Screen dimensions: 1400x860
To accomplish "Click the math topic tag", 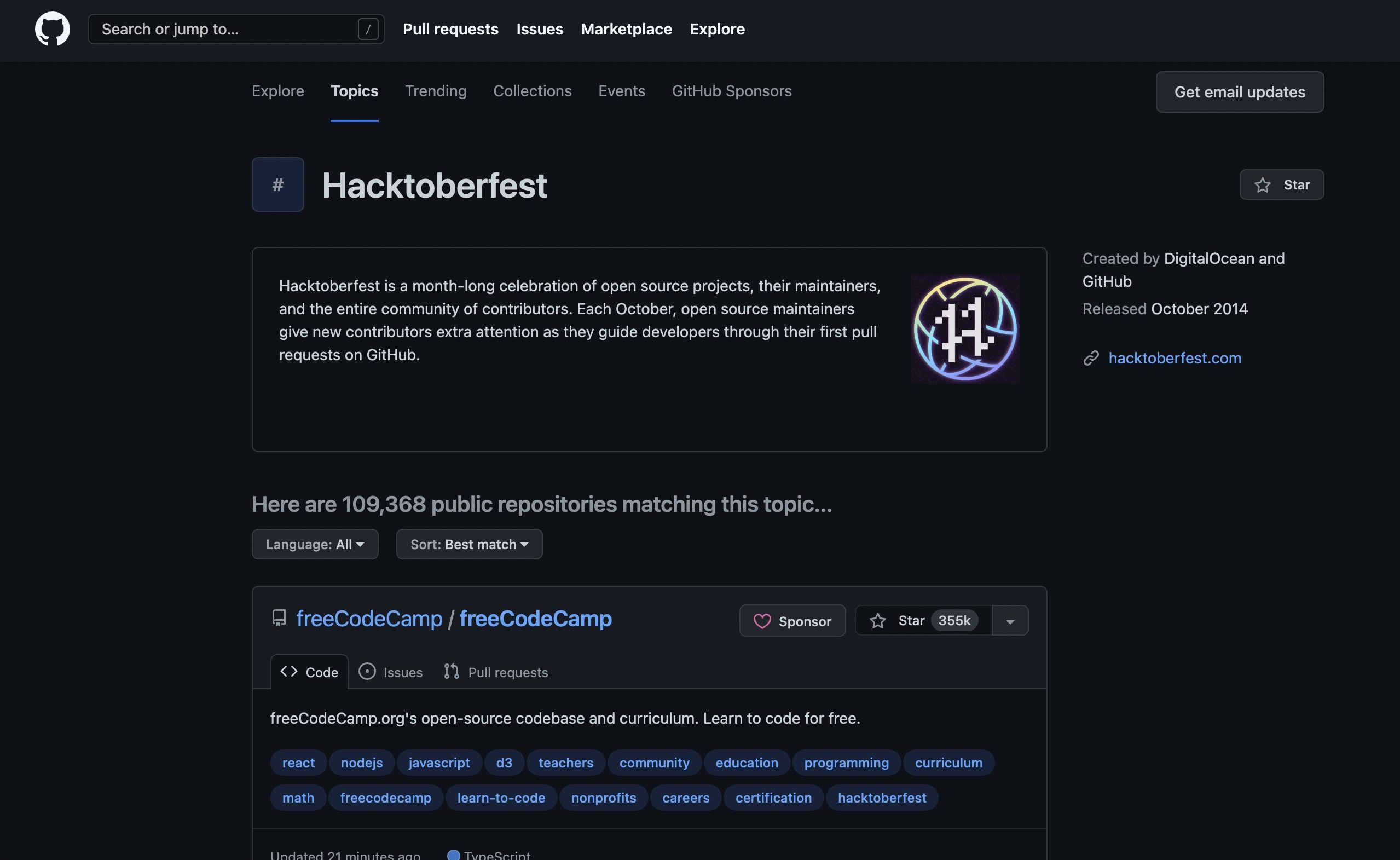I will pos(298,798).
